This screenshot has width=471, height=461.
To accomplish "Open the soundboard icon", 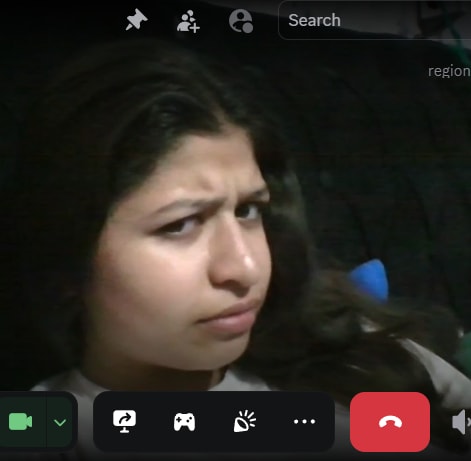I will point(244,422).
